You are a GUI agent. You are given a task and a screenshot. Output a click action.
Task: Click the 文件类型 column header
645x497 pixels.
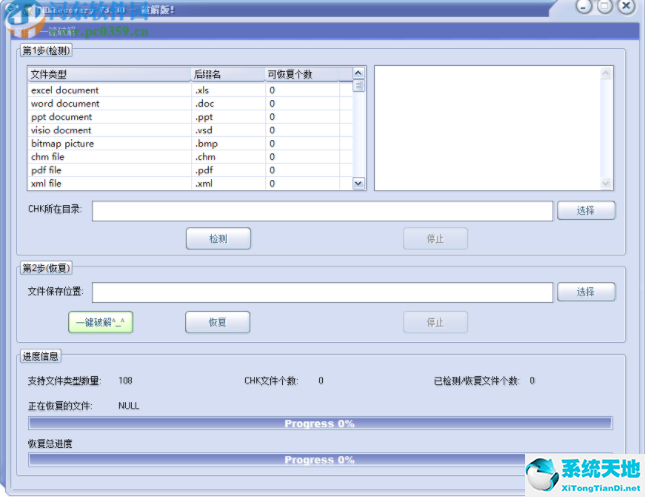pyautogui.click(x=109, y=74)
